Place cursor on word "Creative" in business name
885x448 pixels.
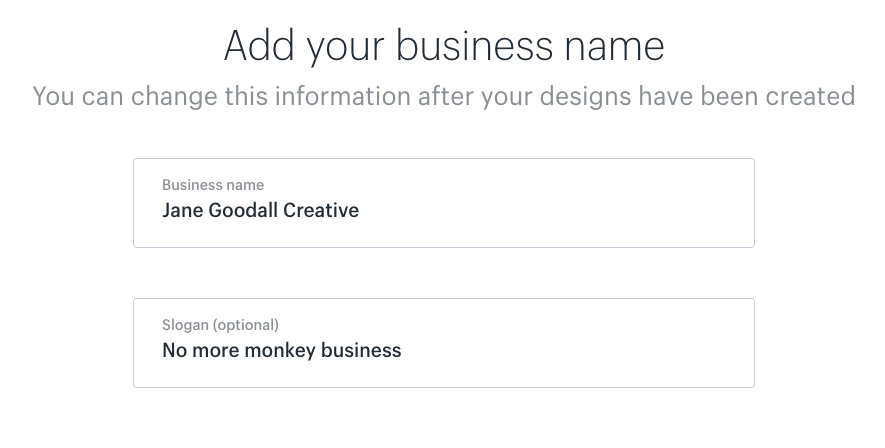tap(321, 210)
